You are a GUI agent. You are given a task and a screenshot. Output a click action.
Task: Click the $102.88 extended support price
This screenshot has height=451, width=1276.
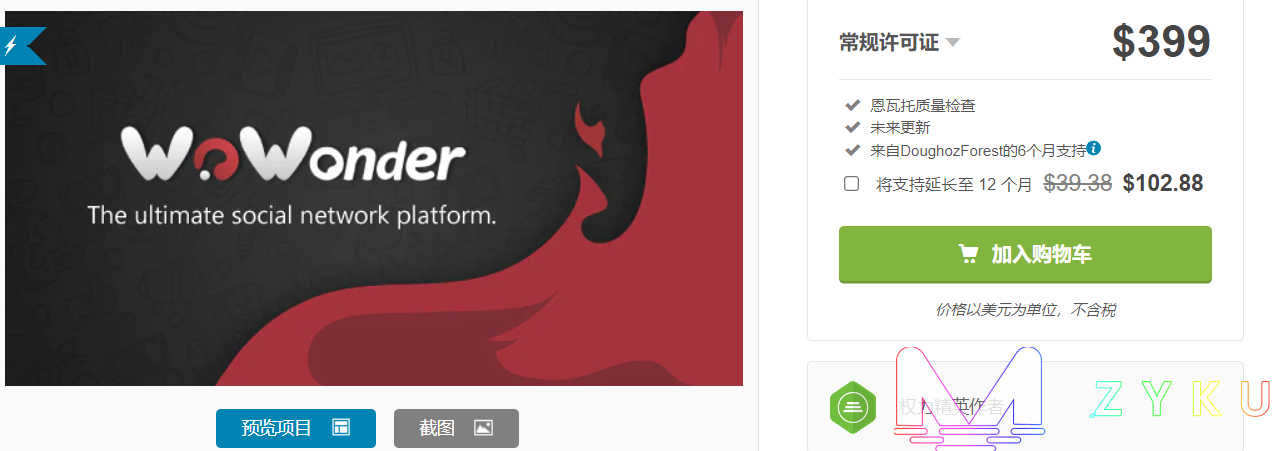[1163, 183]
